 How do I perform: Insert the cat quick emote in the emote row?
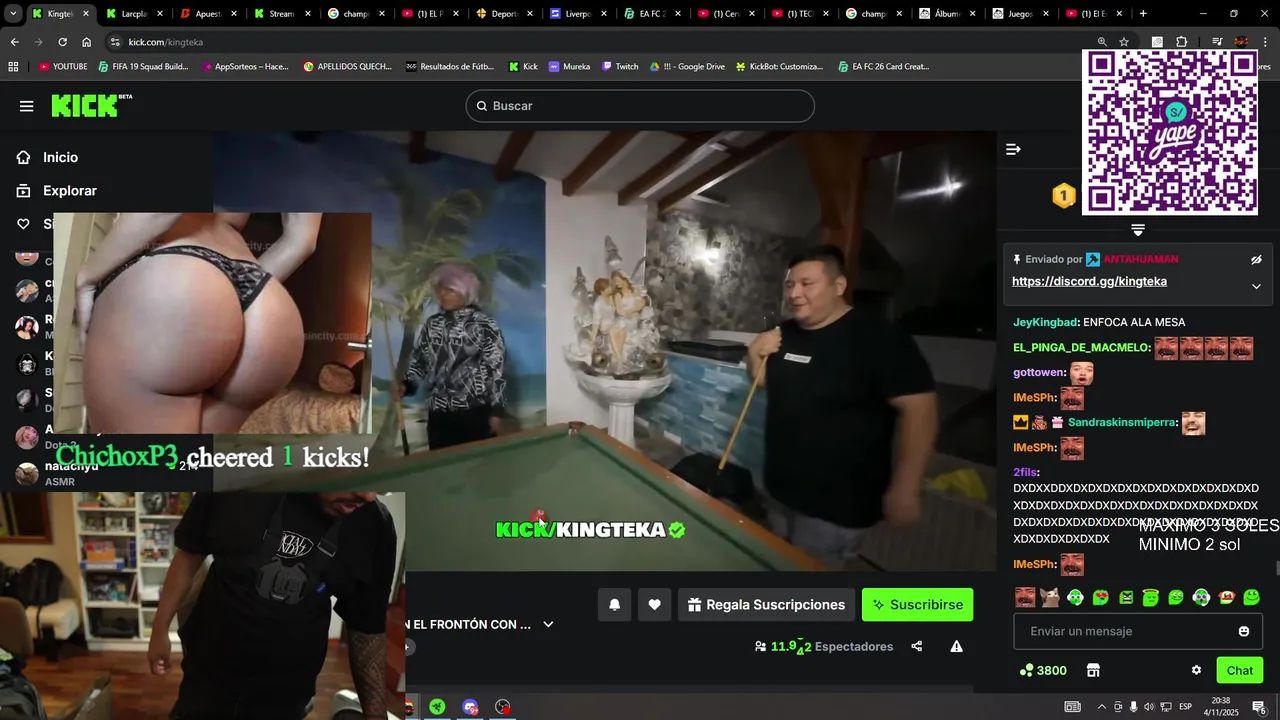pos(1050,597)
